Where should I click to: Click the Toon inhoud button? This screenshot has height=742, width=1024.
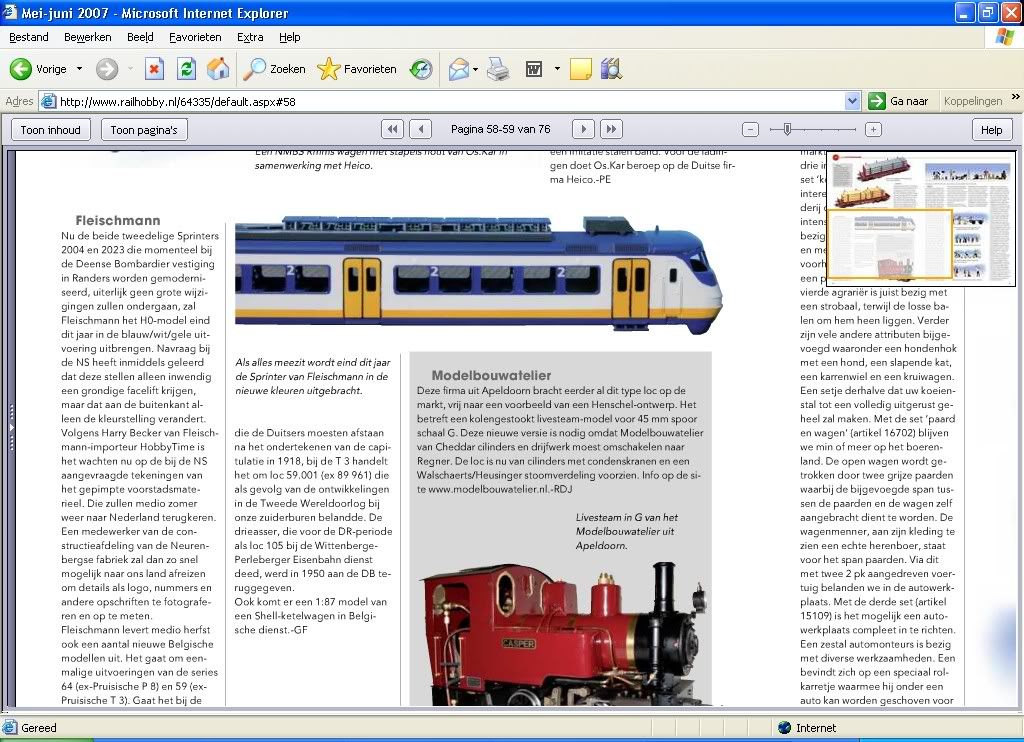[x=50, y=129]
